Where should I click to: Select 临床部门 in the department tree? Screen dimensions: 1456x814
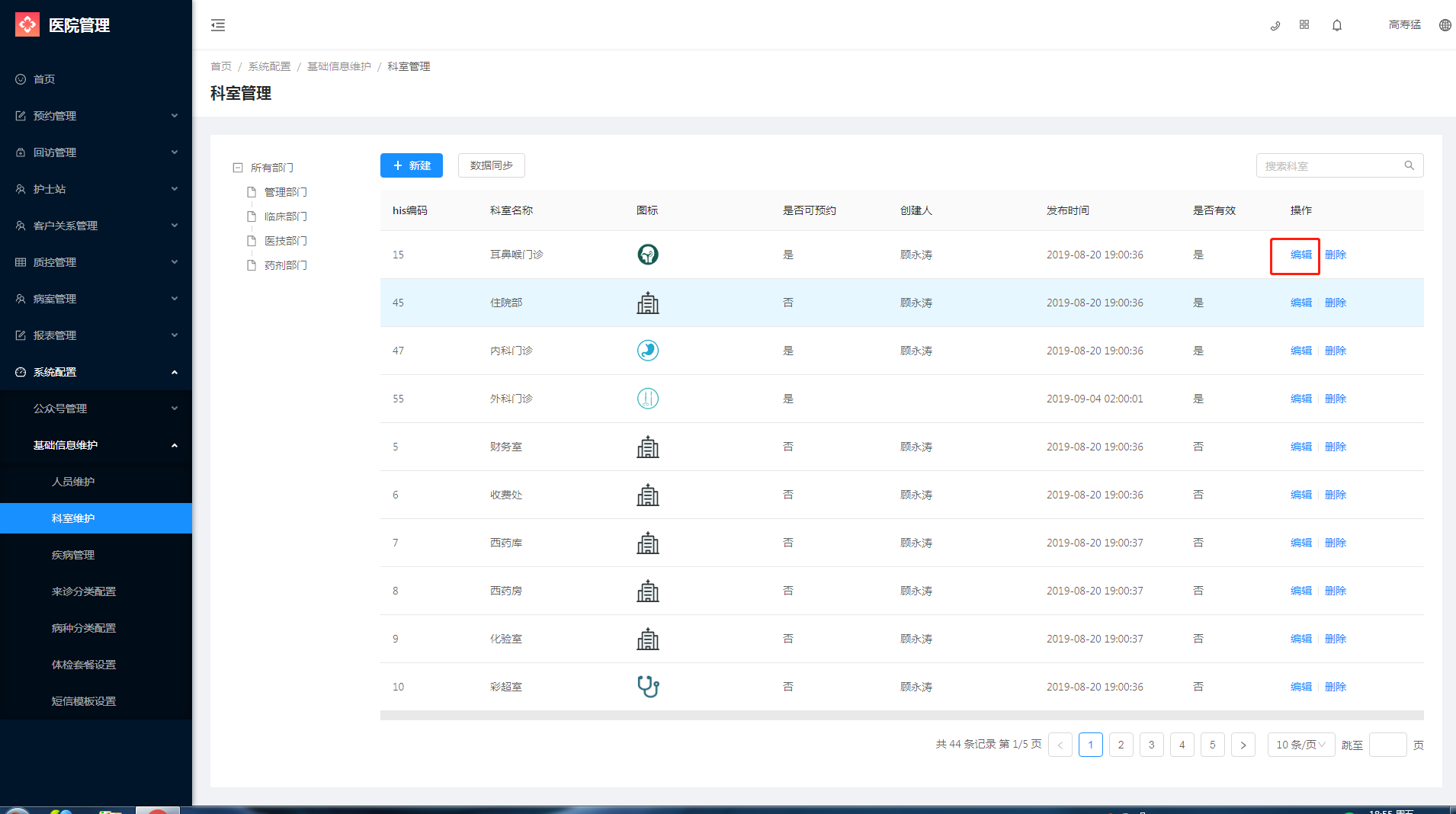286,216
